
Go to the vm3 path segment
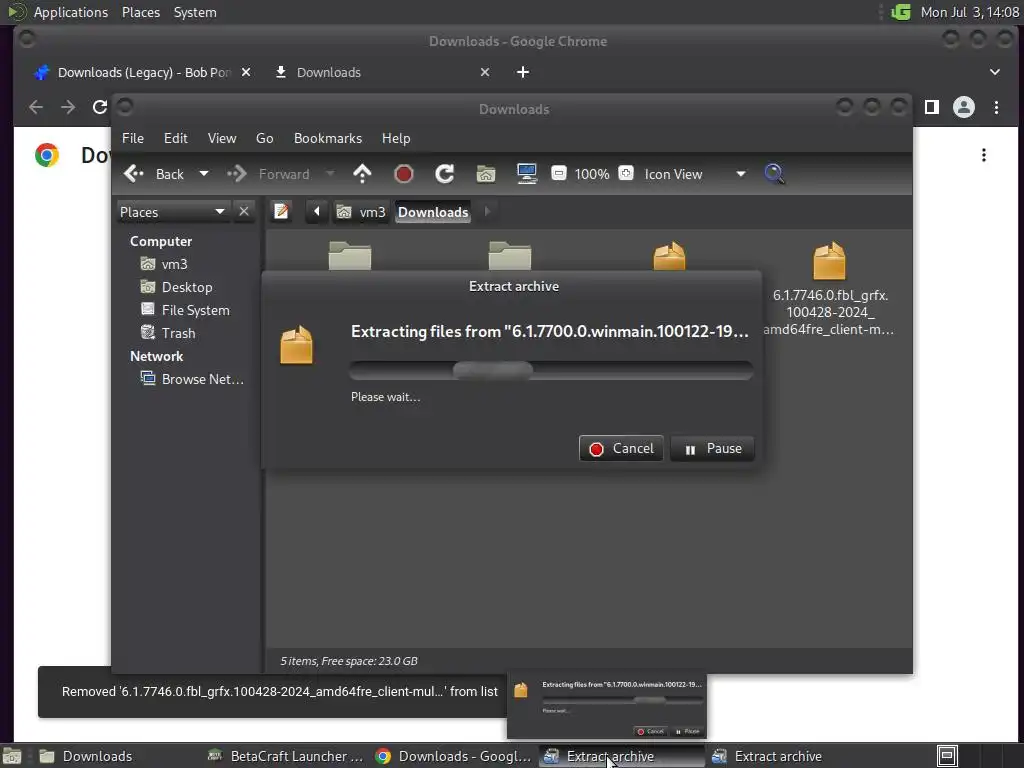tap(361, 212)
